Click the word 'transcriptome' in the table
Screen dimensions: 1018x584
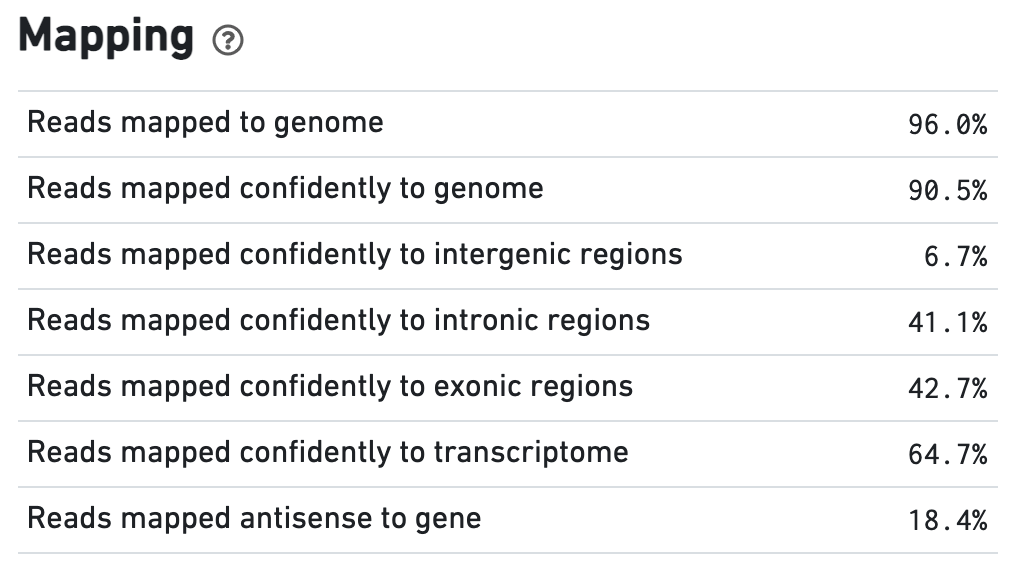coord(530,453)
